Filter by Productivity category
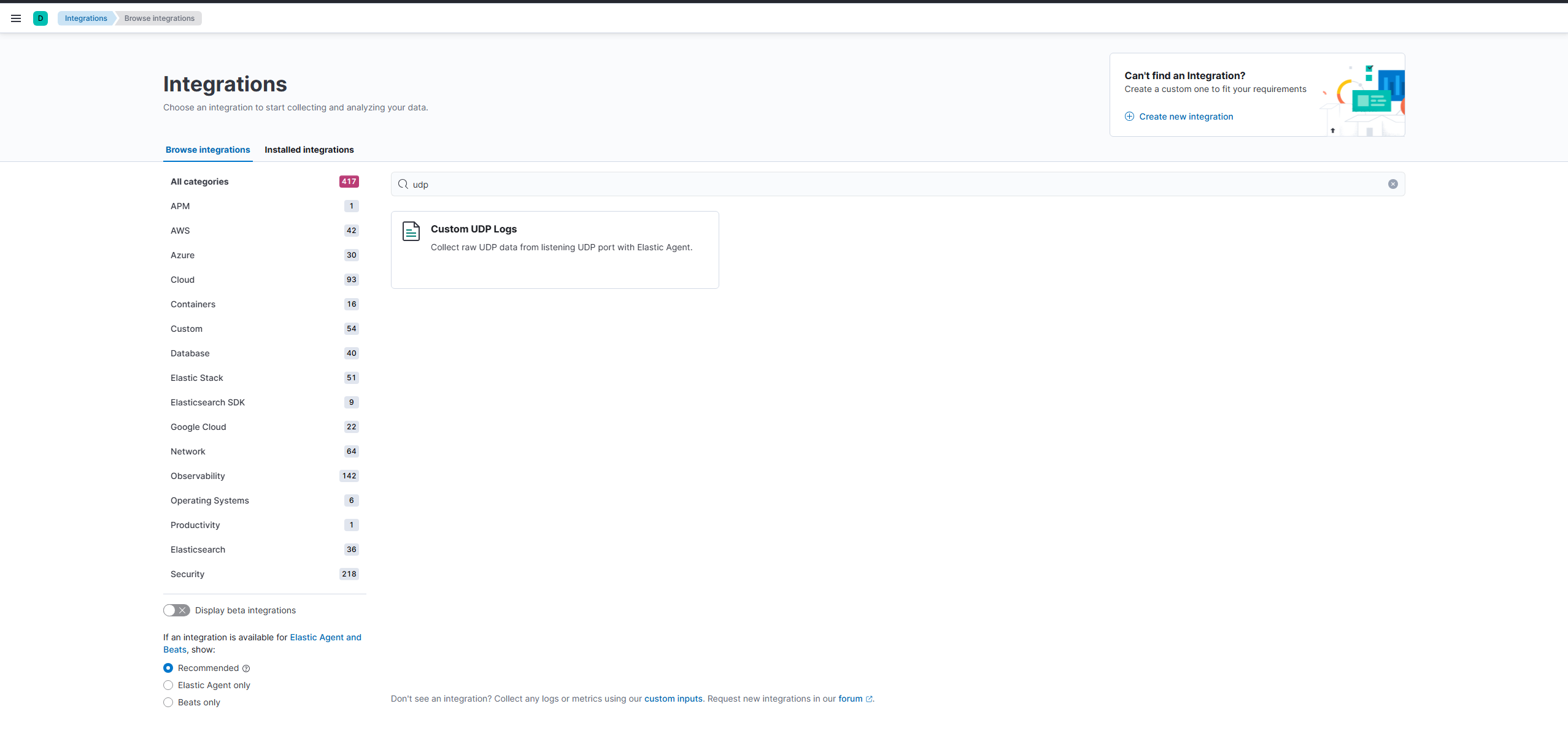The width and height of the screenshot is (1568, 755). click(x=265, y=525)
